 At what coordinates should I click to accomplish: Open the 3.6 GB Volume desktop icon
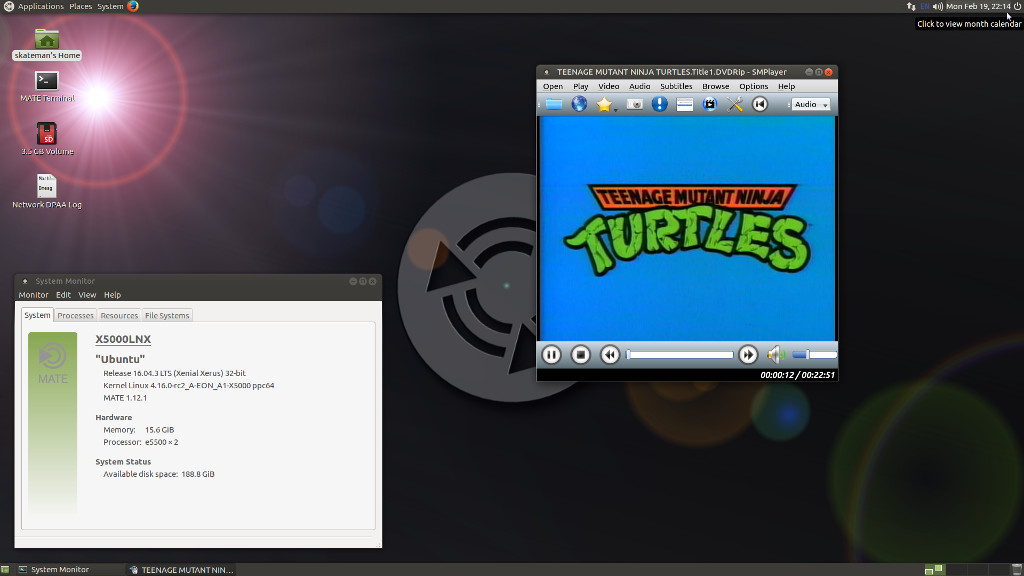(46, 139)
